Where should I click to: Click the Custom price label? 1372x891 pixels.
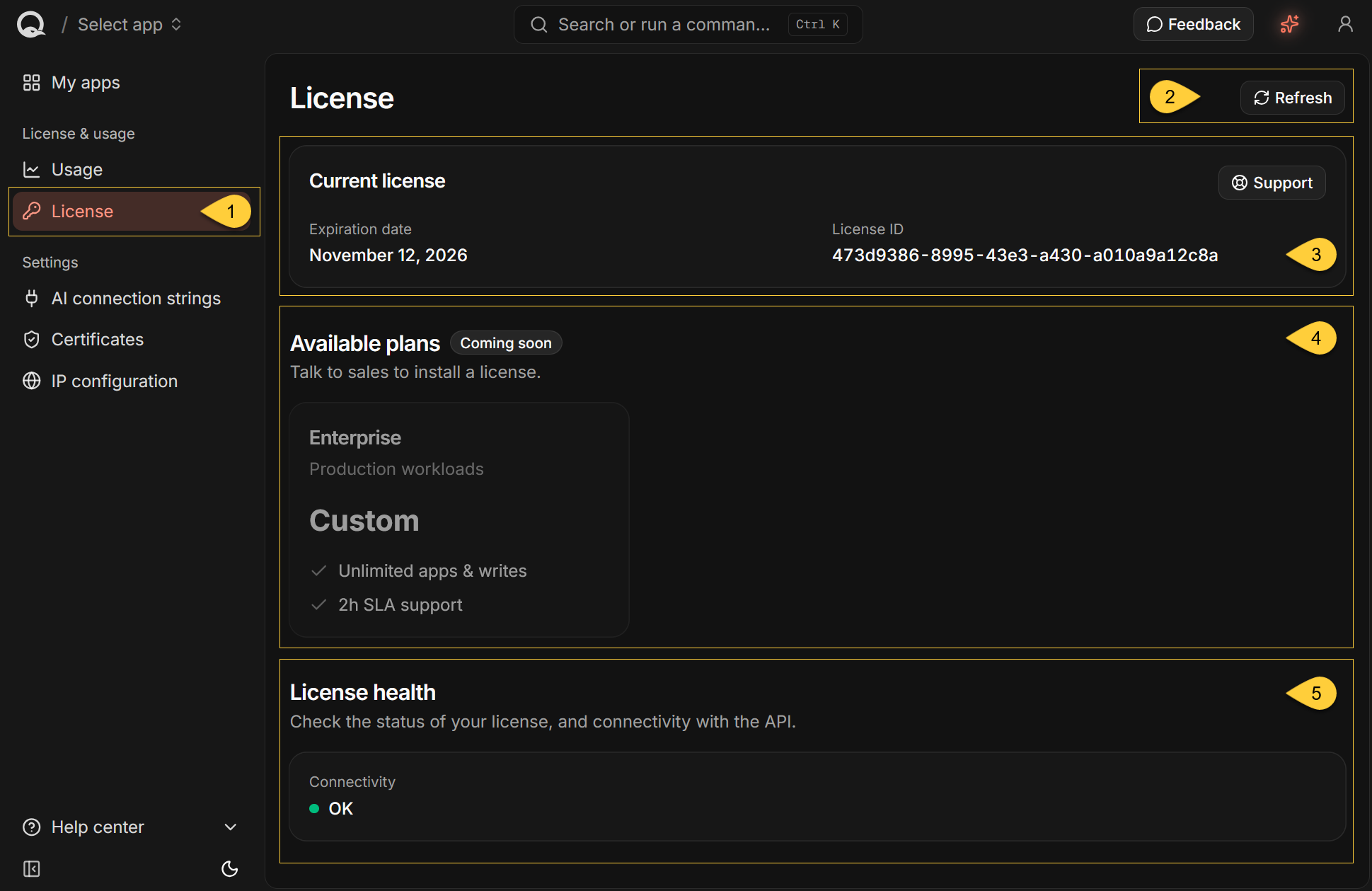tap(364, 521)
